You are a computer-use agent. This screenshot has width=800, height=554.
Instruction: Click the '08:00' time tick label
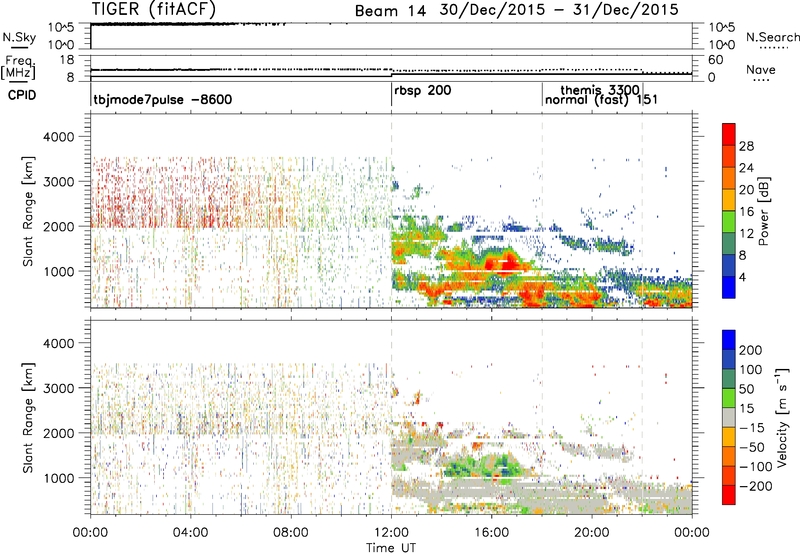point(291,533)
